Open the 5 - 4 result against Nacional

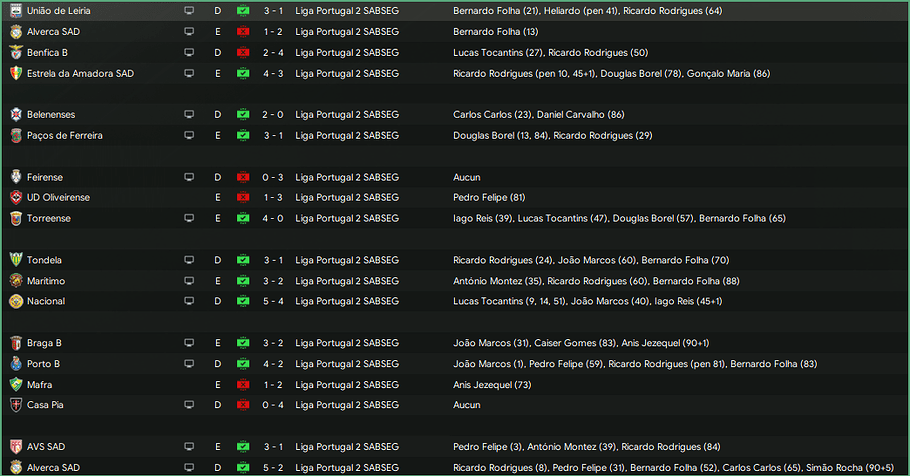click(272, 301)
